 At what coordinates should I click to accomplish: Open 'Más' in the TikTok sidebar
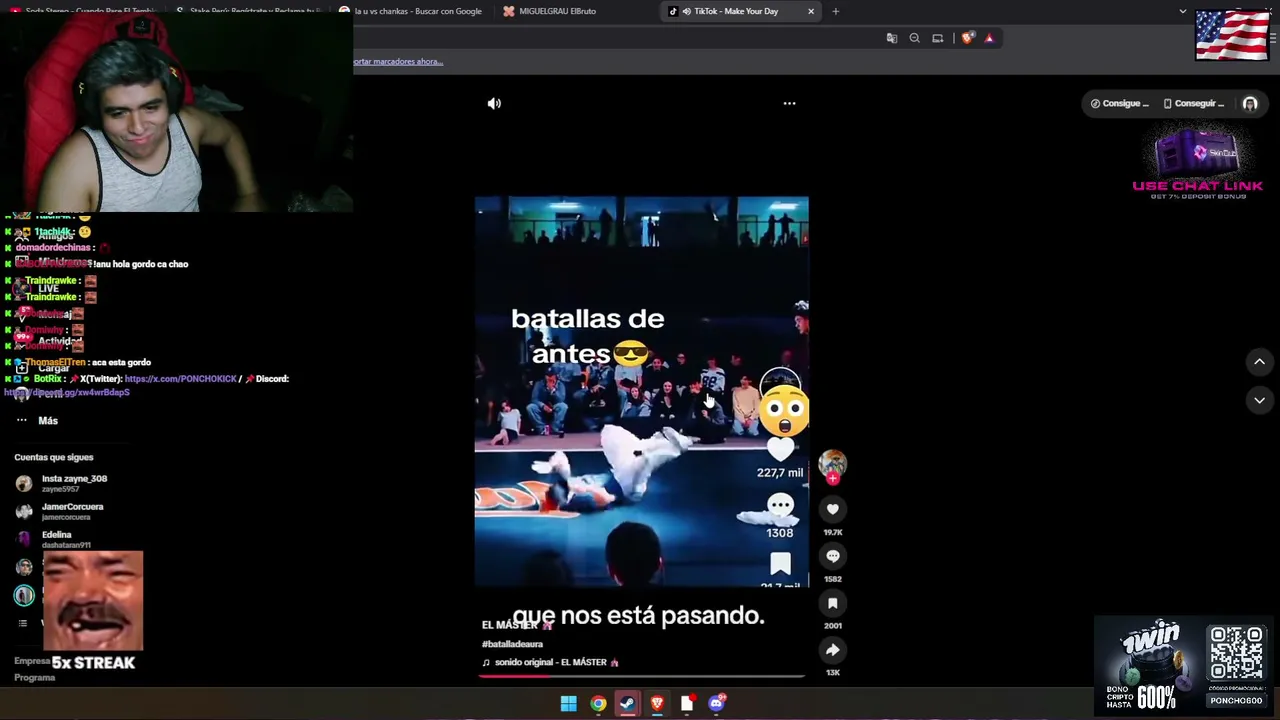point(48,421)
